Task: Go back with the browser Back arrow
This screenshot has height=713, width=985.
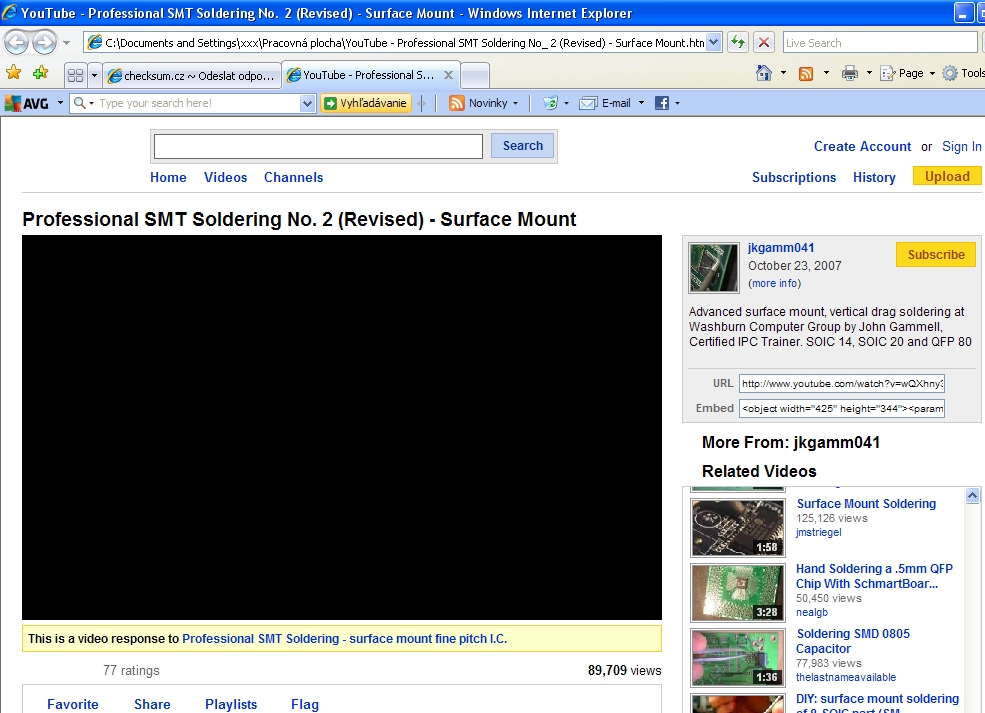Action: [x=16, y=43]
